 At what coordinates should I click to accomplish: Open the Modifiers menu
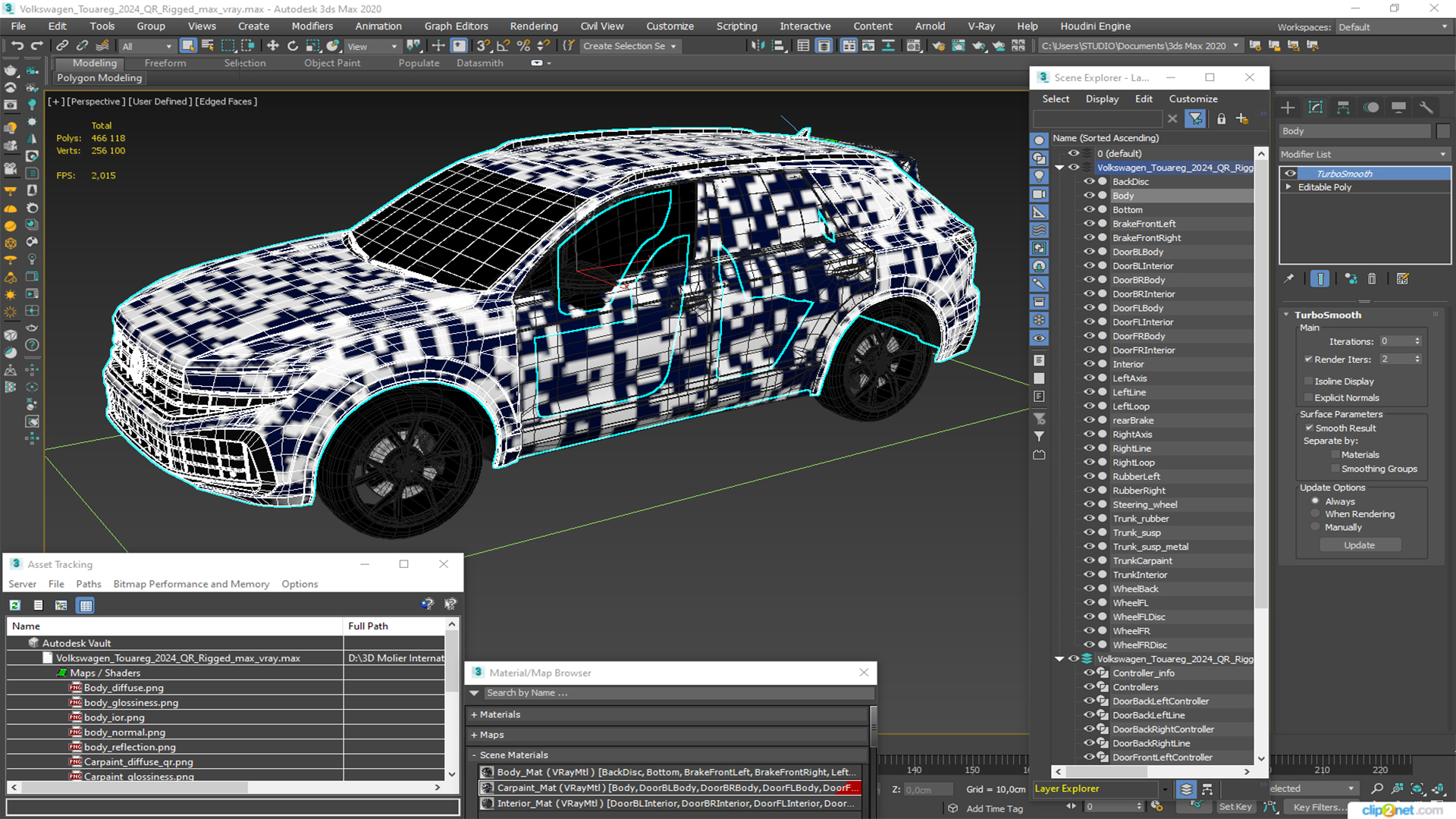click(312, 26)
